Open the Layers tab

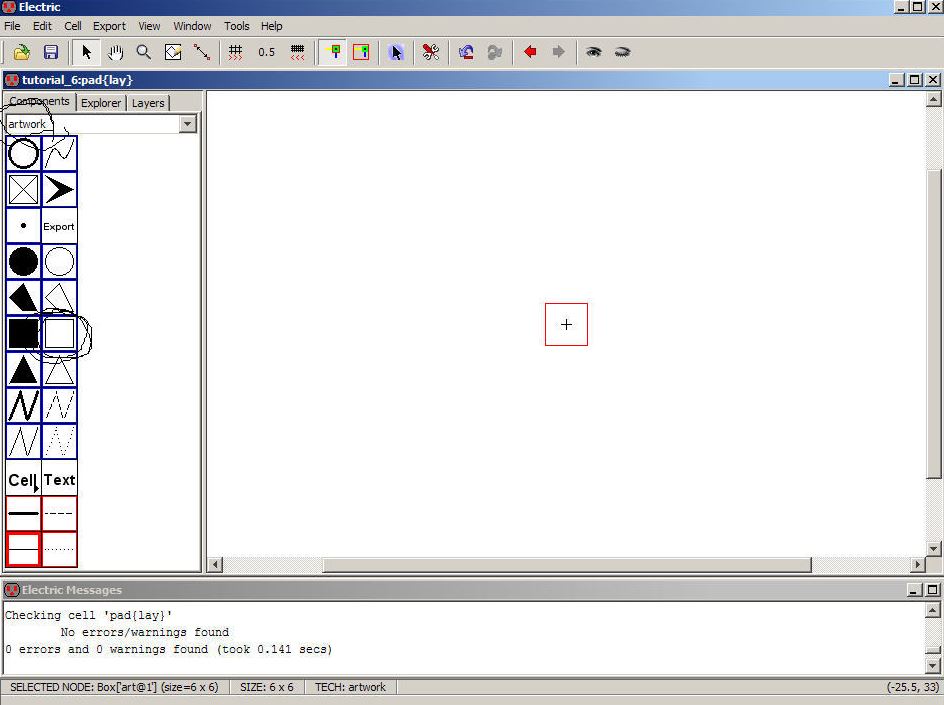click(148, 103)
